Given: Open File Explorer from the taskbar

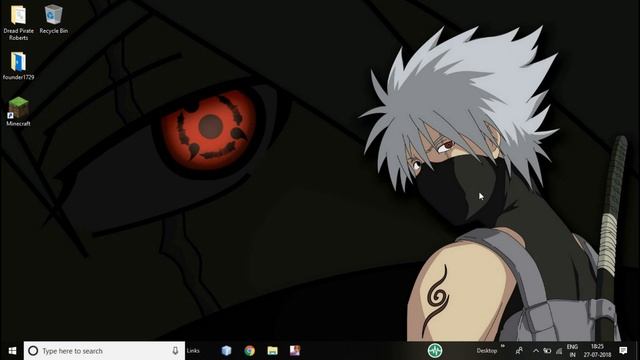Looking at the screenshot, I should 272,351.
